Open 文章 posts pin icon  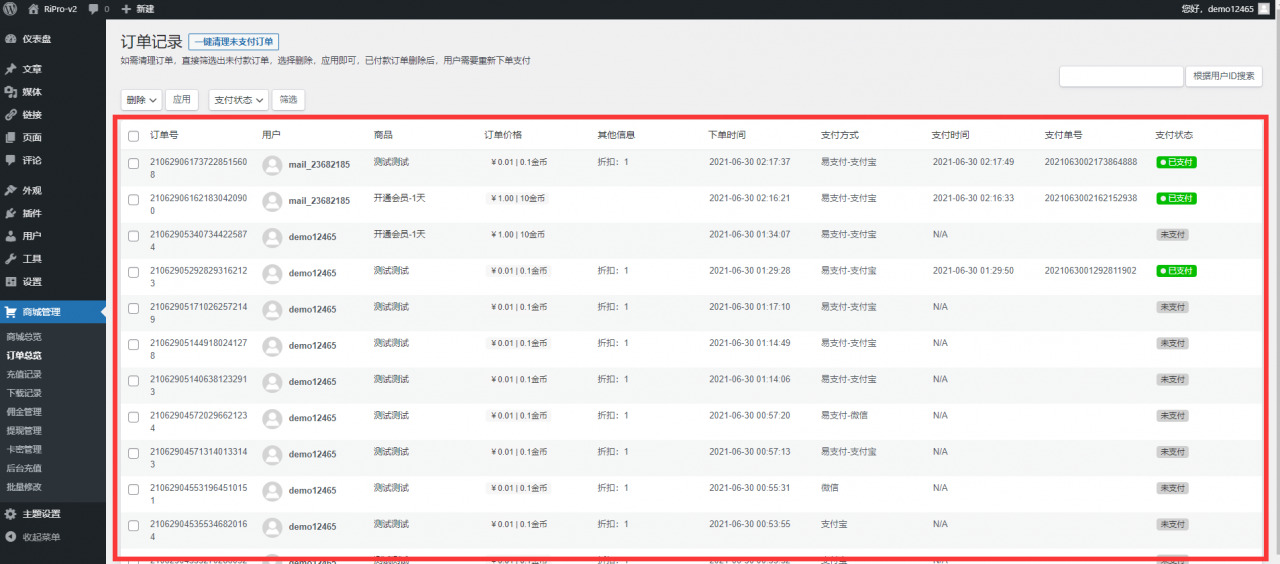pyautogui.click(x=10, y=69)
